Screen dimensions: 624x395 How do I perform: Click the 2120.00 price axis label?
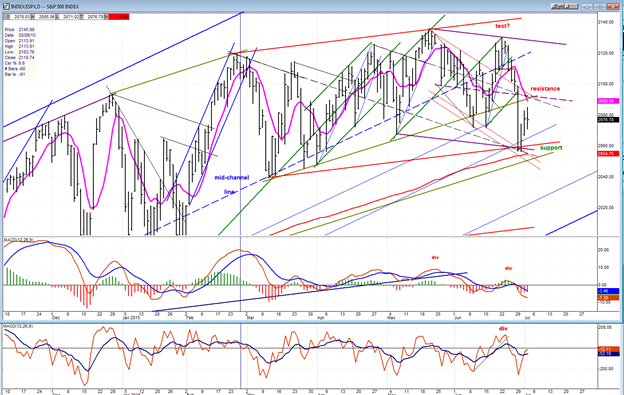tap(605, 53)
